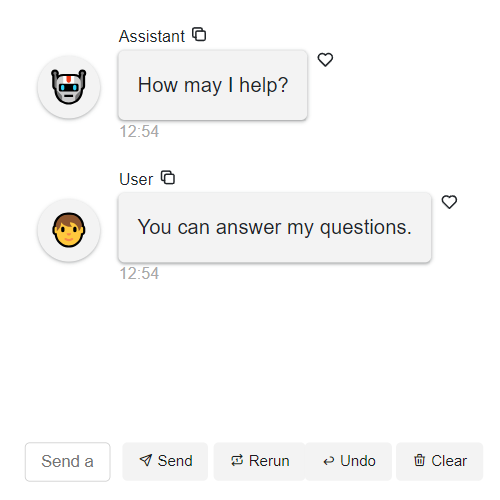Click the Undo arrow icon
Screen dimensions: 500x500
(x=329, y=461)
